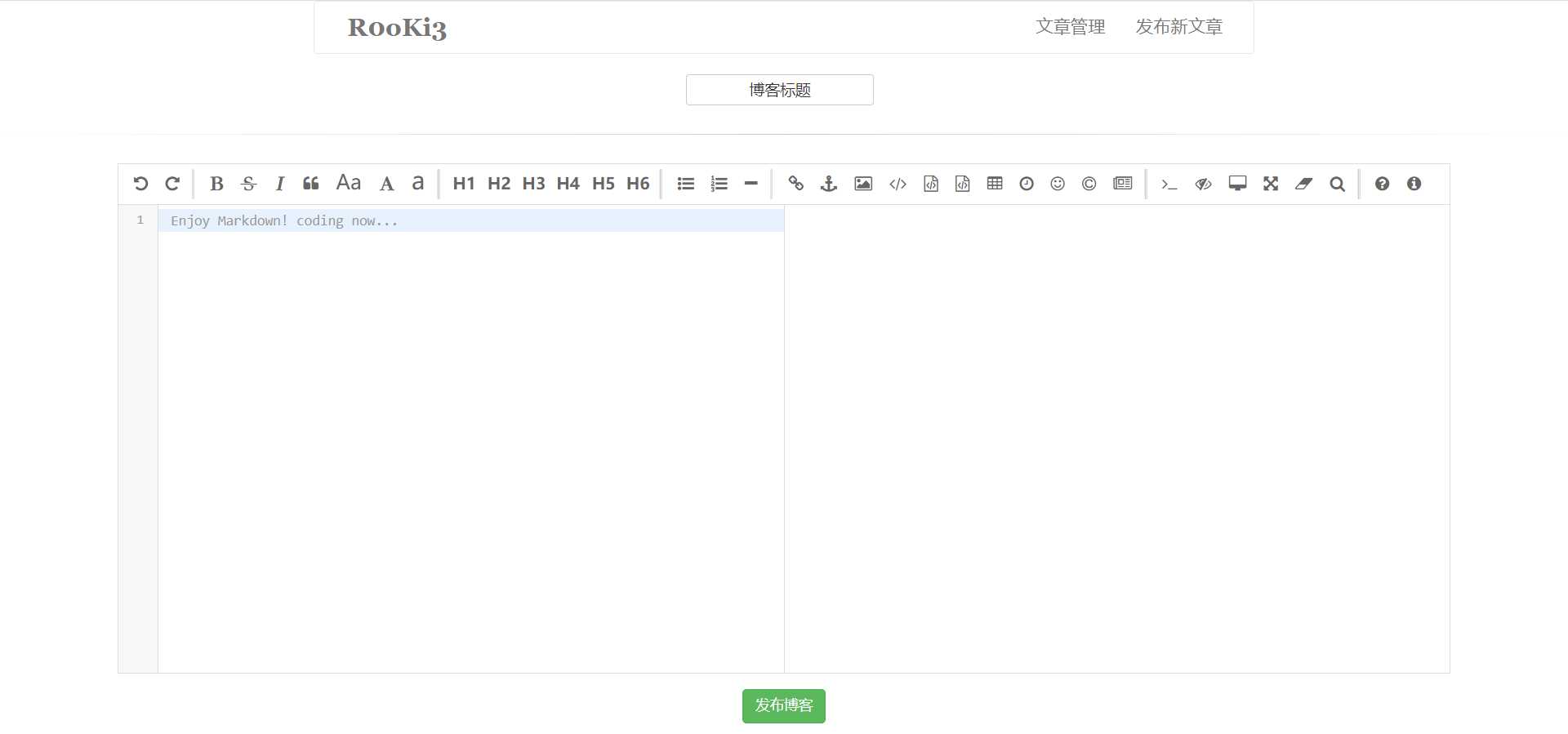Insert an unordered bullet list
1568x734 pixels.
click(x=686, y=184)
